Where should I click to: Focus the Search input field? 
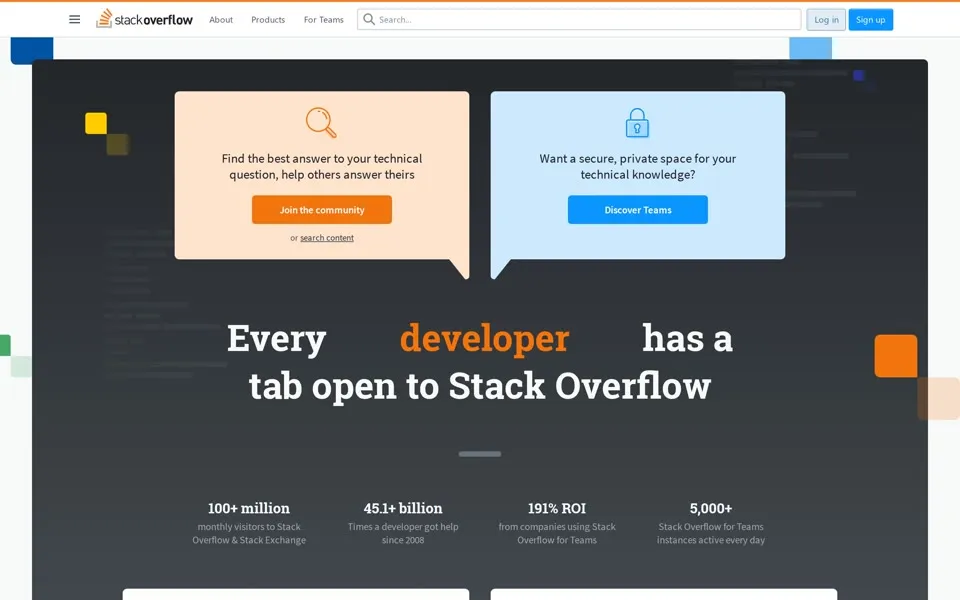(x=579, y=20)
